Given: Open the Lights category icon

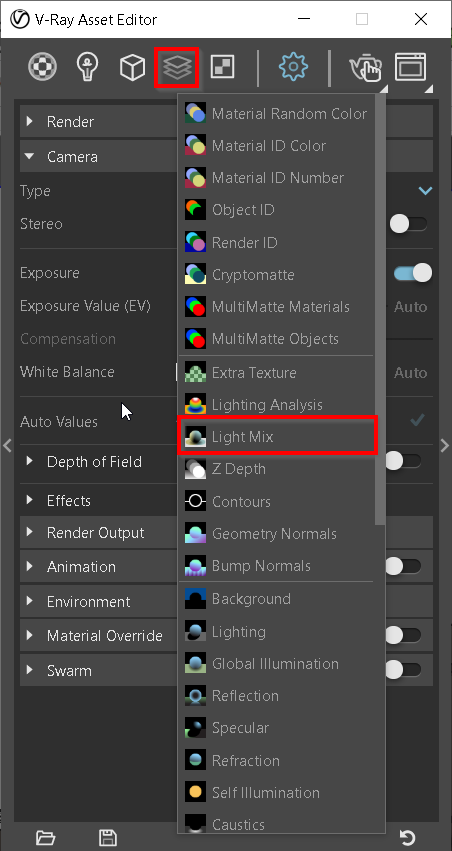Looking at the screenshot, I should coord(86,68).
